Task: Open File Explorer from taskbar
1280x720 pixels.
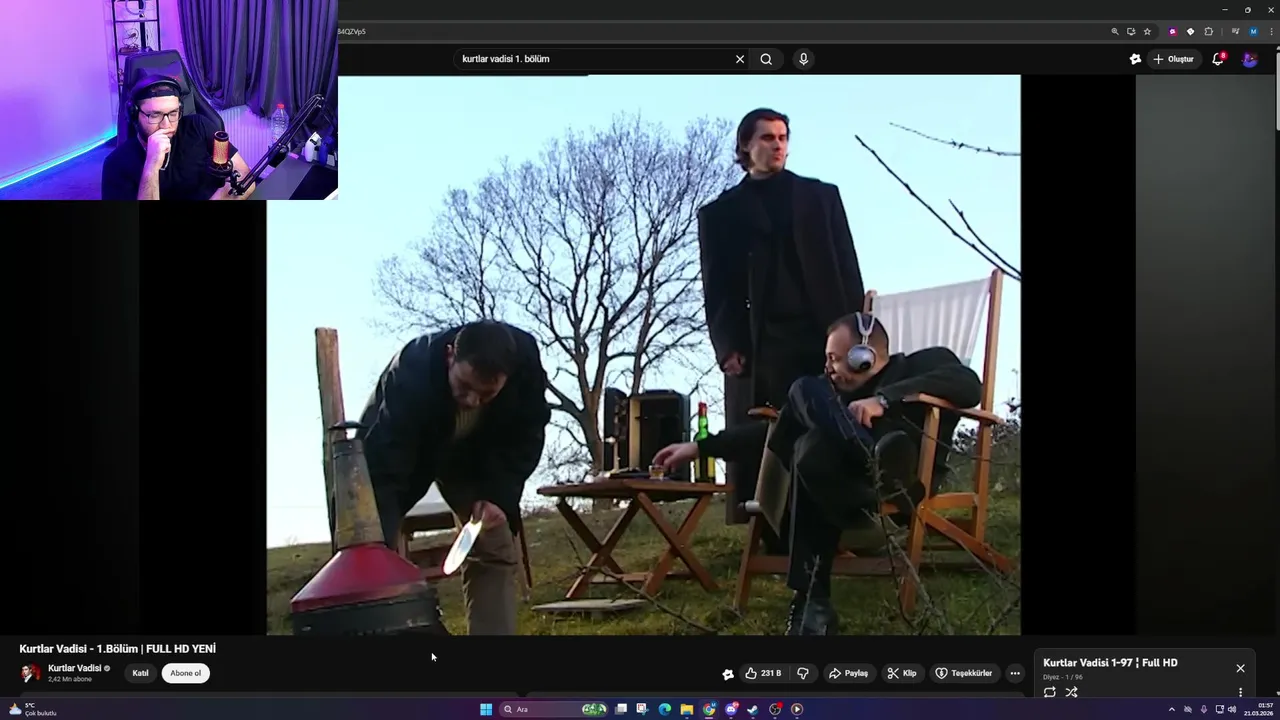Action: coord(687,709)
